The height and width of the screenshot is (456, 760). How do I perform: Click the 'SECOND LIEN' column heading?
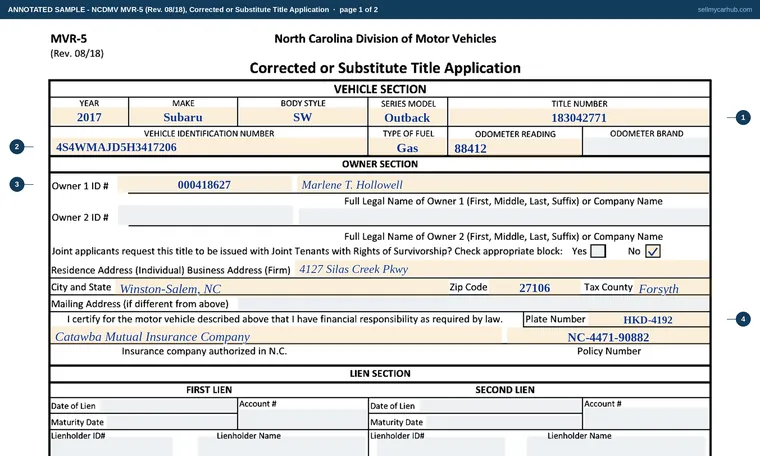pyautogui.click(x=505, y=390)
